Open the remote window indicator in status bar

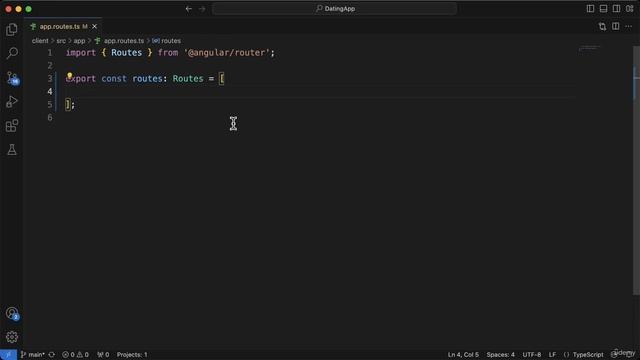point(8,355)
